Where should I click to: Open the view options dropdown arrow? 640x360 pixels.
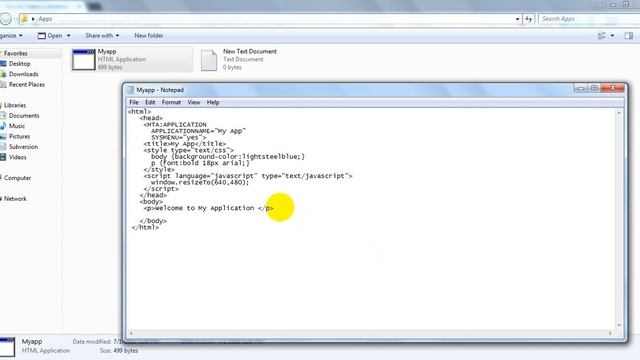612,36
